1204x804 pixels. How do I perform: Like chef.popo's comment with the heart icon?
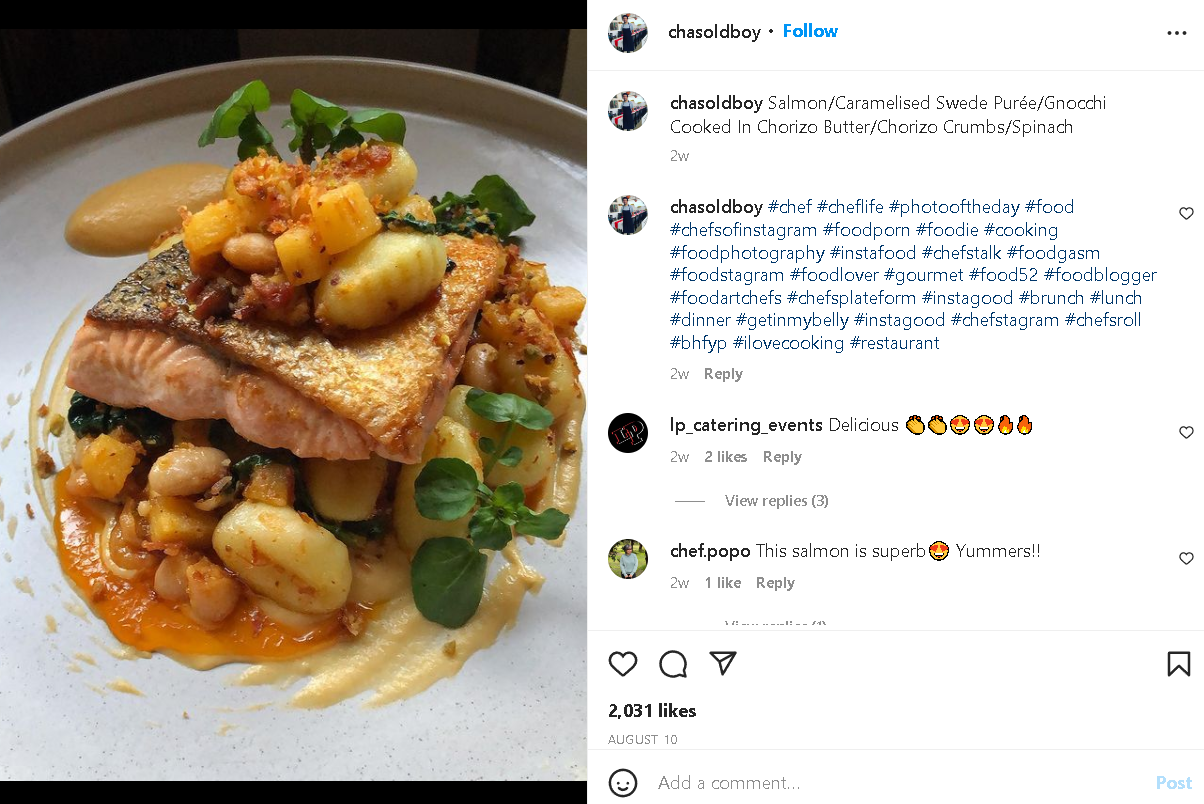(x=1186, y=559)
